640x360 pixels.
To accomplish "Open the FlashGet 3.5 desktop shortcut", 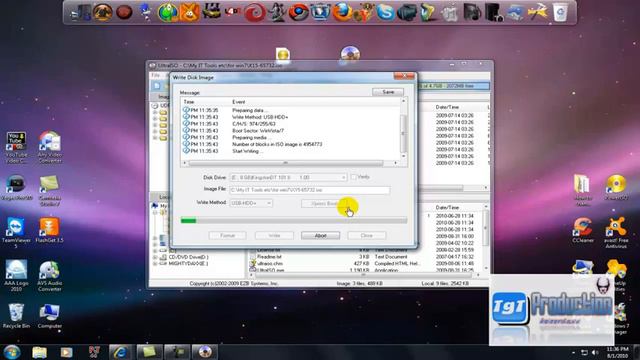I will coord(49,231).
